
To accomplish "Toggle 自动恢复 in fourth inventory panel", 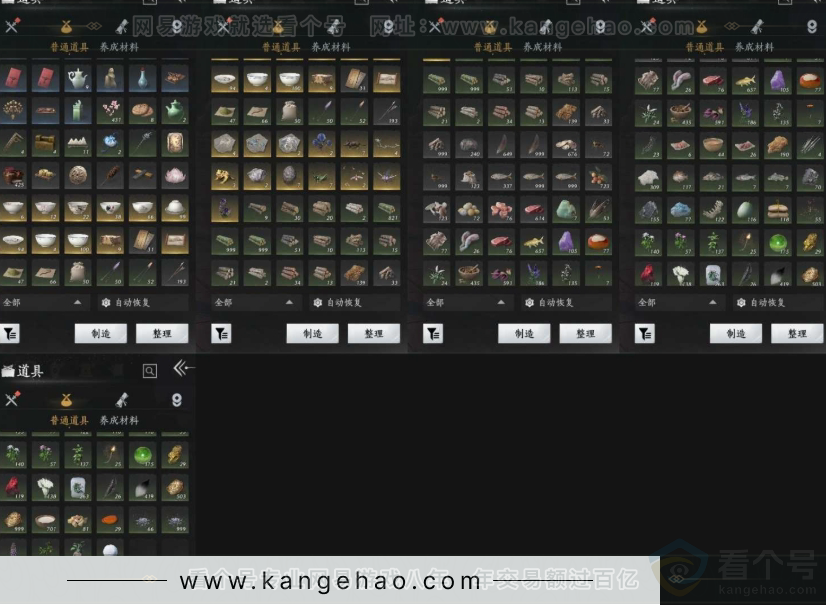I will tap(779, 302).
